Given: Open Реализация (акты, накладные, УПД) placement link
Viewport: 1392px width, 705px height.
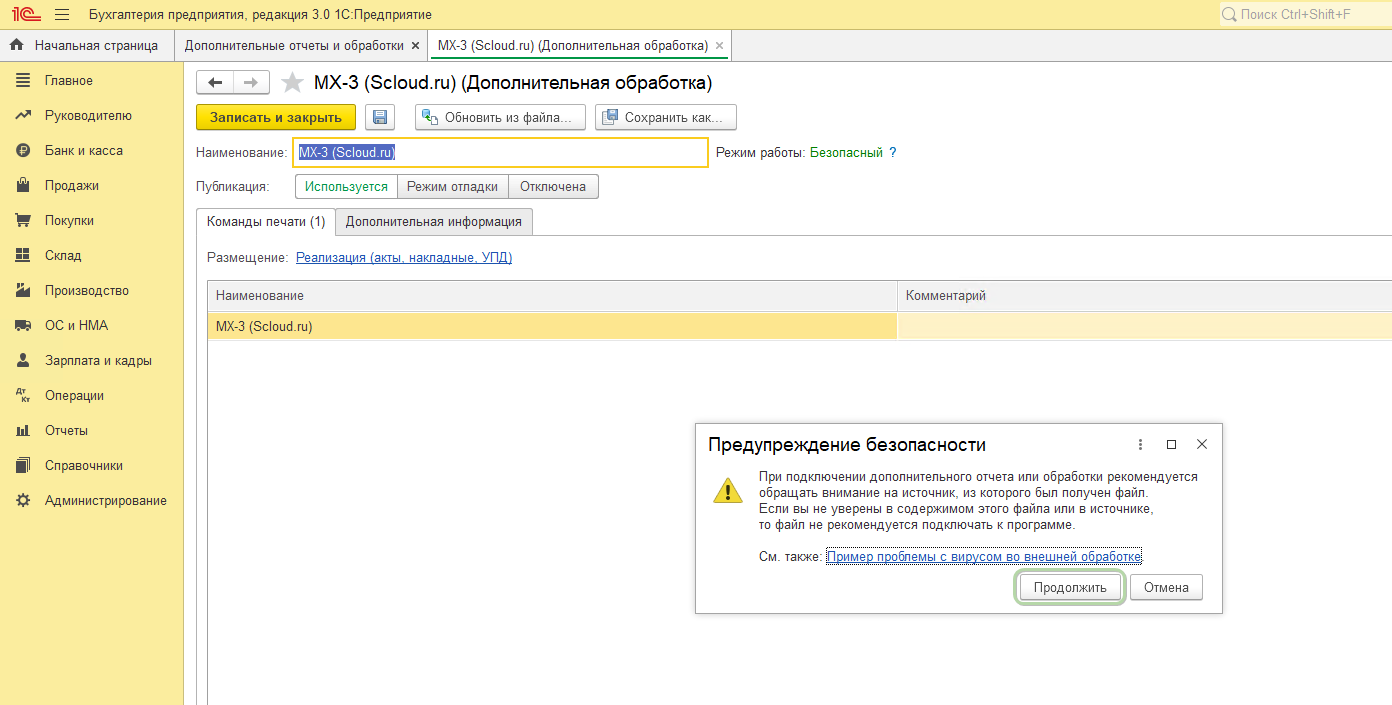Looking at the screenshot, I should point(404,257).
